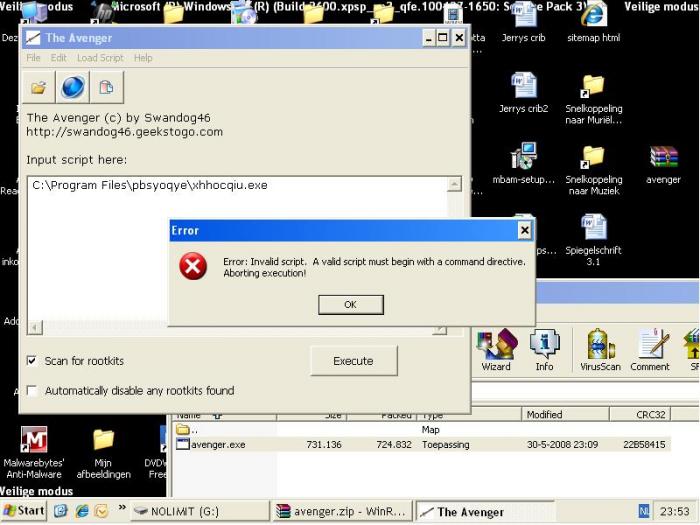The image size is (700, 525).
Task: Select avenger.exe in the WinRAR file list
Action: click(x=423, y=445)
